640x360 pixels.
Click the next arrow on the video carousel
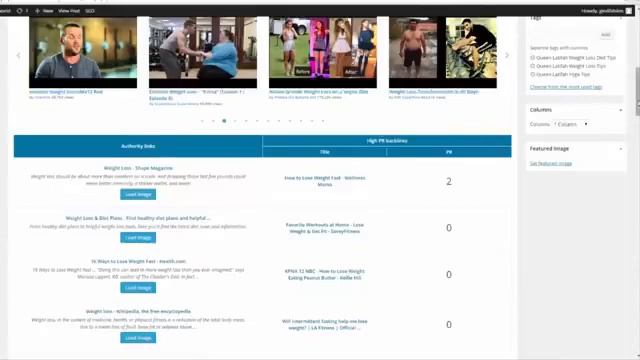[507, 56]
